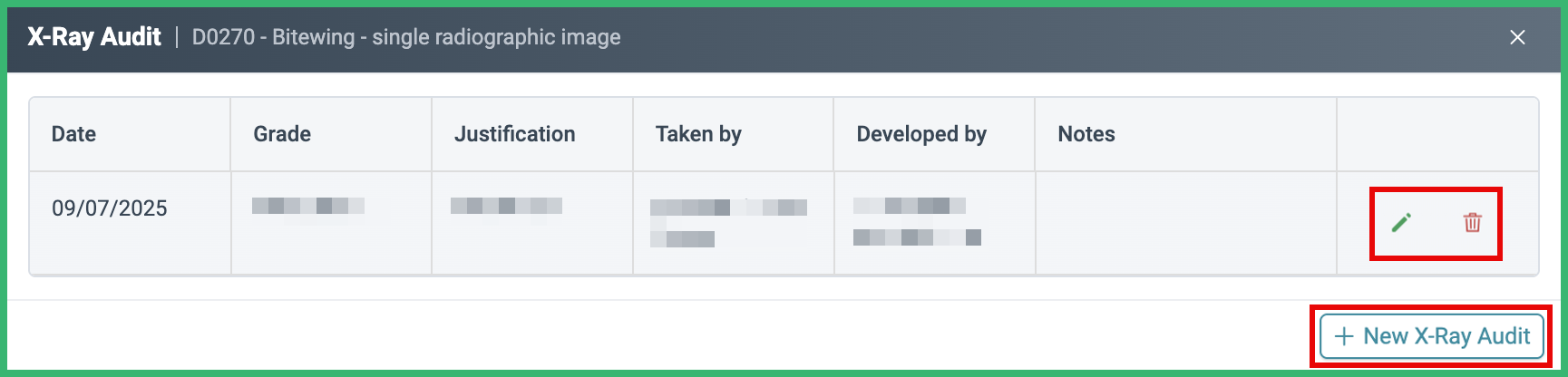Delete the 09/07/2025 audit via the trash icon
The image size is (1568, 377).
tap(1473, 222)
